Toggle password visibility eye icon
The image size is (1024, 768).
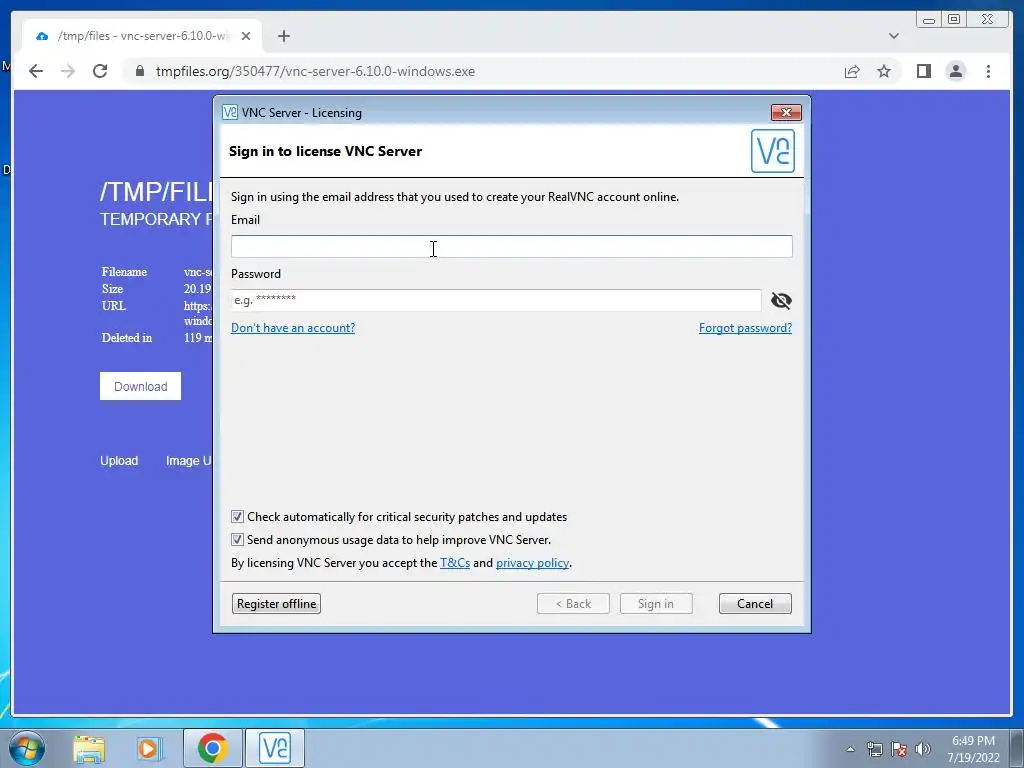pos(781,300)
